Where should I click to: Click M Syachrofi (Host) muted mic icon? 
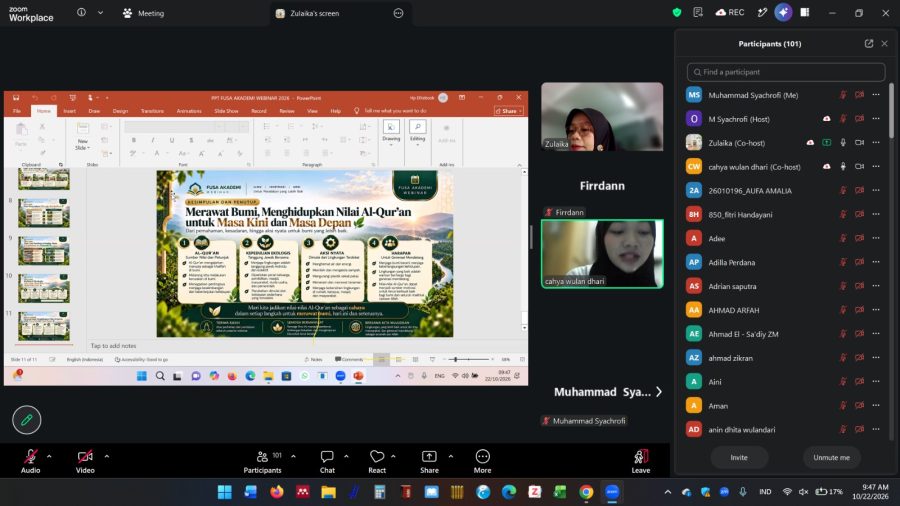point(843,119)
